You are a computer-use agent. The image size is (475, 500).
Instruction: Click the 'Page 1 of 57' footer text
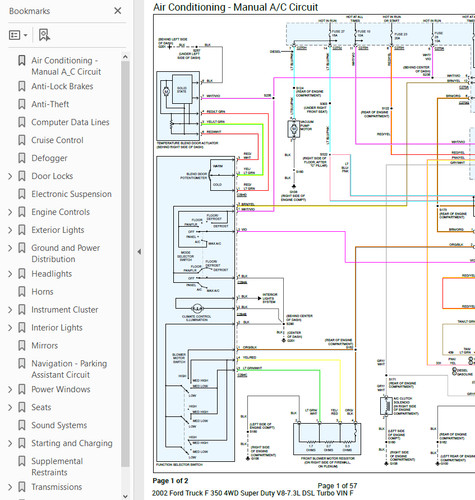click(x=337, y=486)
